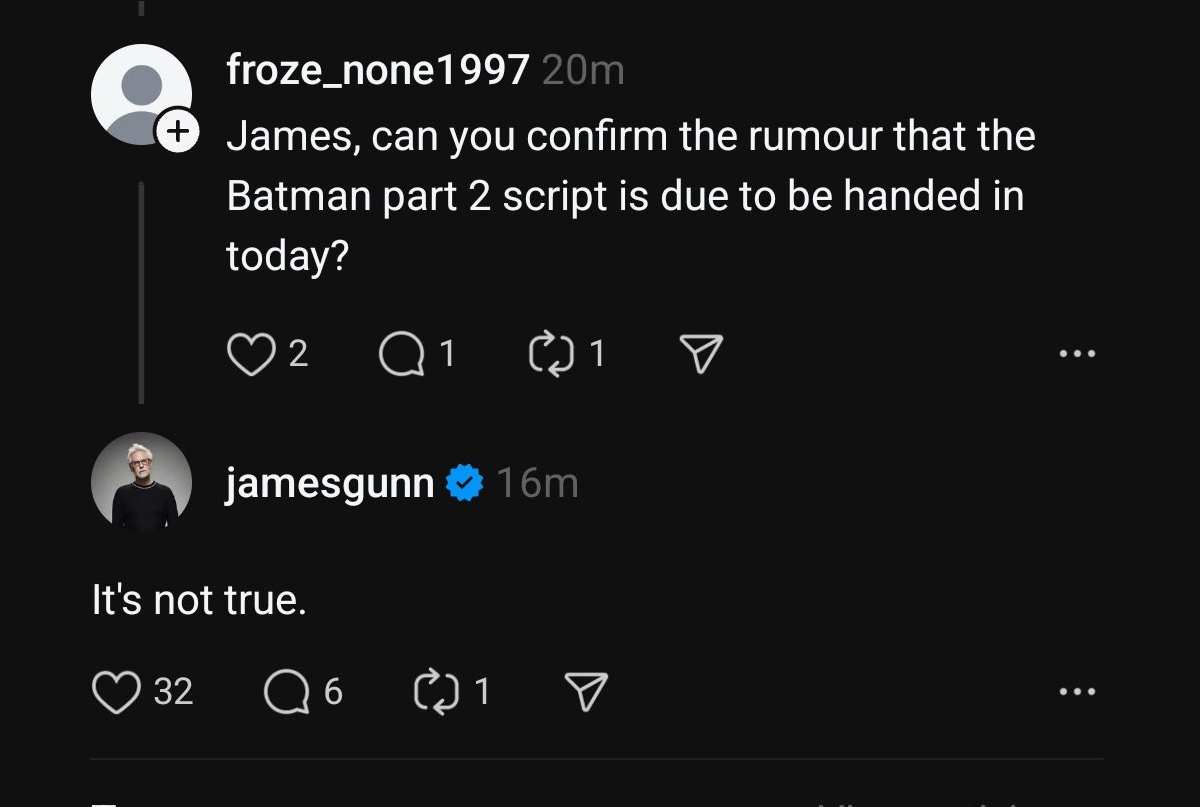The width and height of the screenshot is (1200, 807).
Task: Open more options menu for jamesgunn's reply
Action: tap(1078, 692)
